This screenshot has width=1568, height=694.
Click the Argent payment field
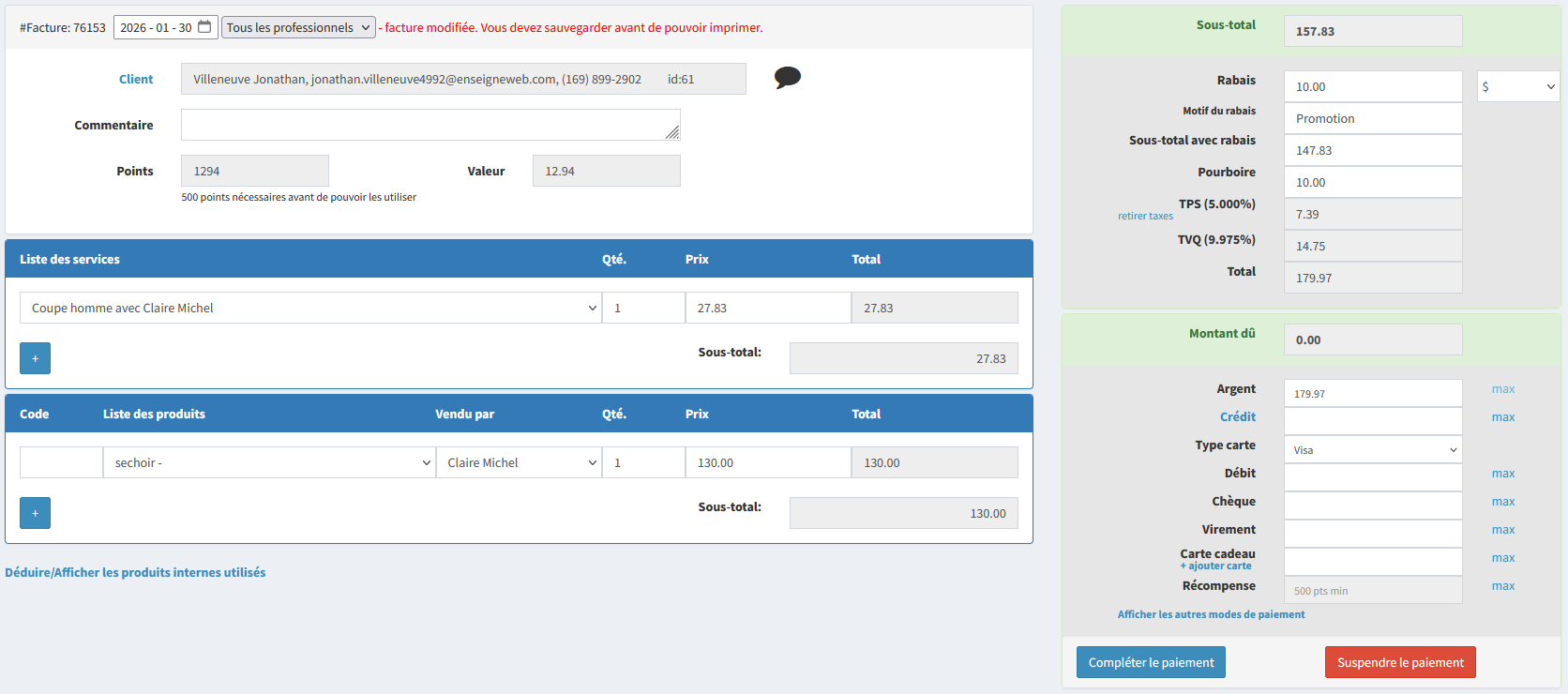click(1373, 393)
